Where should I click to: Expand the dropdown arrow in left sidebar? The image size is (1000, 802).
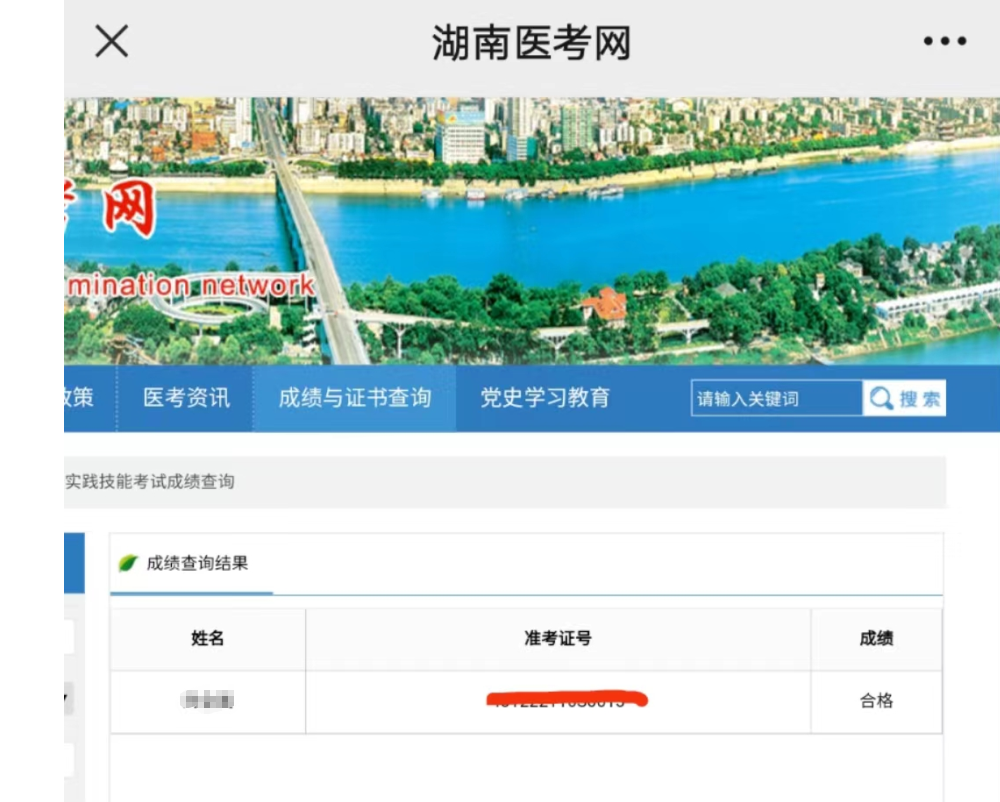(68, 698)
